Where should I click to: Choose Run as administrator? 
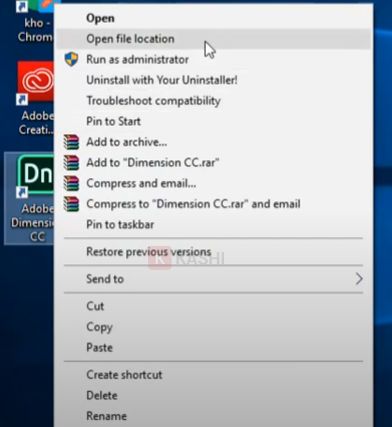[213, 59]
